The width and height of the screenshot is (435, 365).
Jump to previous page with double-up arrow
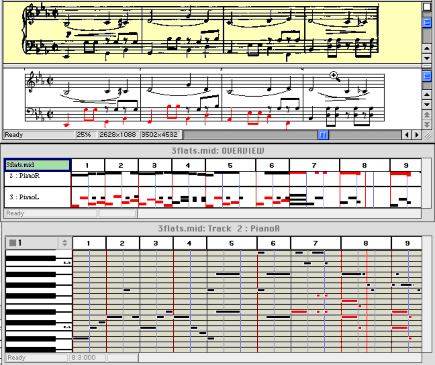pyautogui.click(x=427, y=115)
